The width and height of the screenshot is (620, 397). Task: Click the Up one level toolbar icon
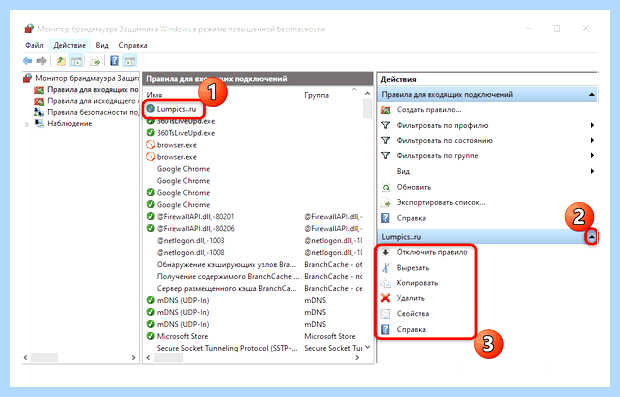coord(61,61)
